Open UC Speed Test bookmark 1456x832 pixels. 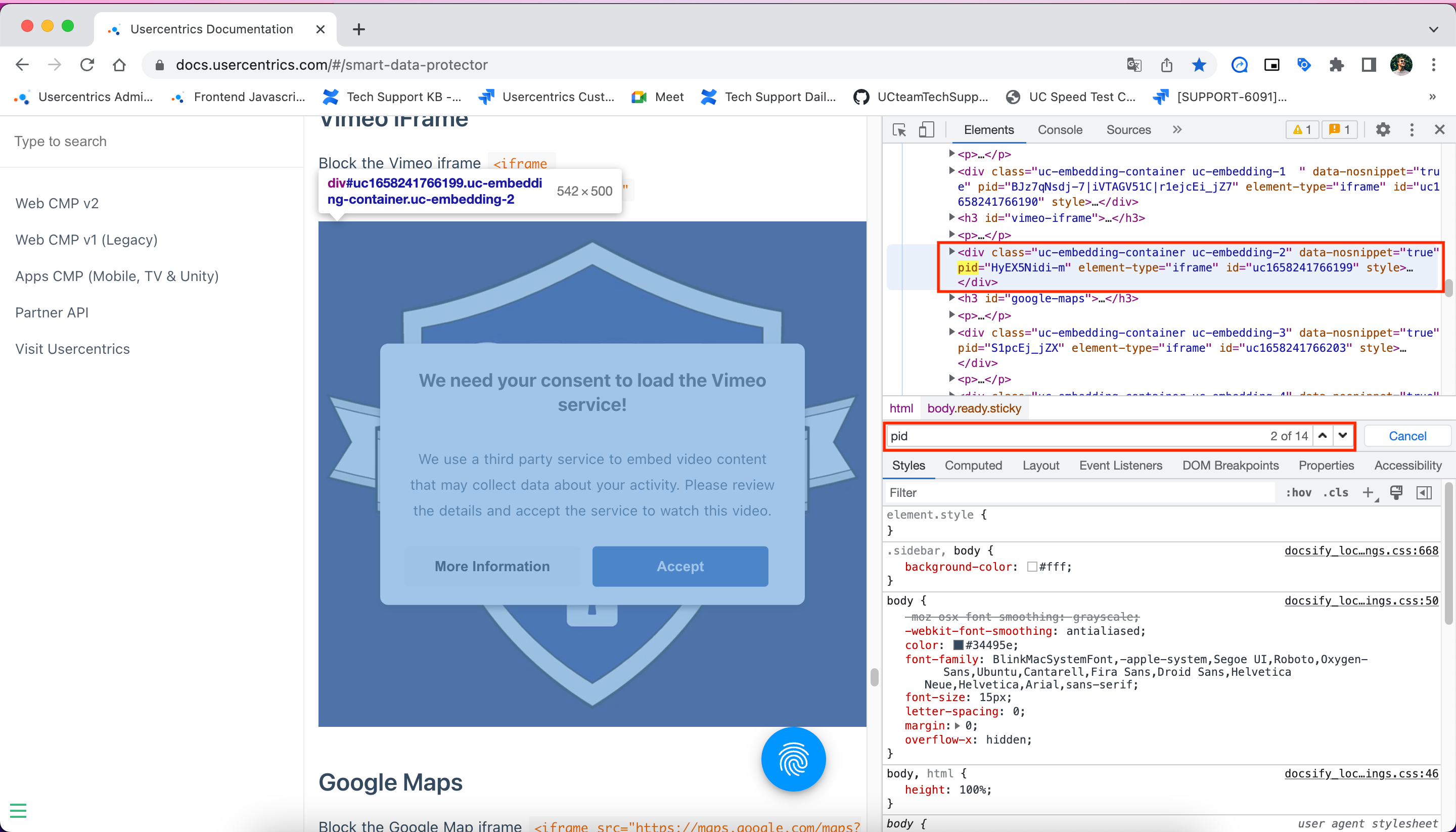point(1071,97)
